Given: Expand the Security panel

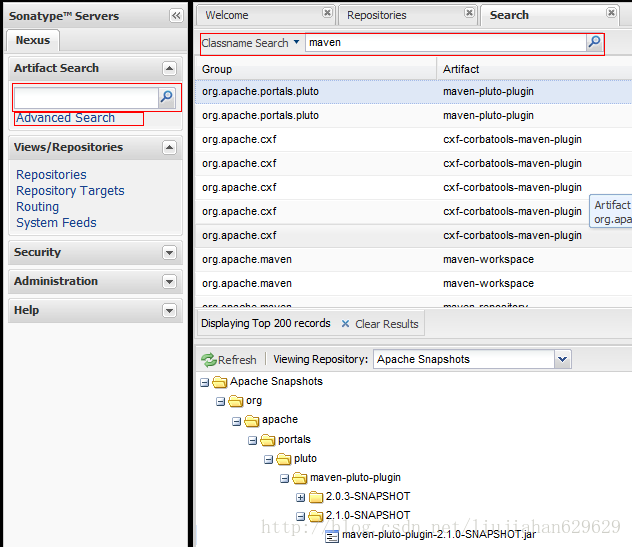Looking at the screenshot, I should click(169, 253).
